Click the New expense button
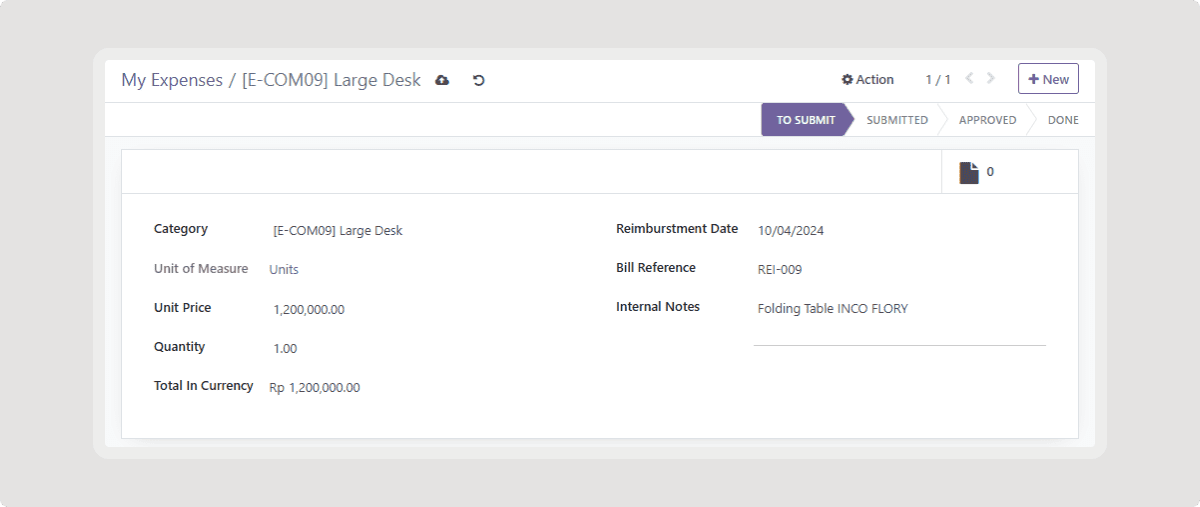Viewport: 1200px width, 507px height. coord(1048,79)
